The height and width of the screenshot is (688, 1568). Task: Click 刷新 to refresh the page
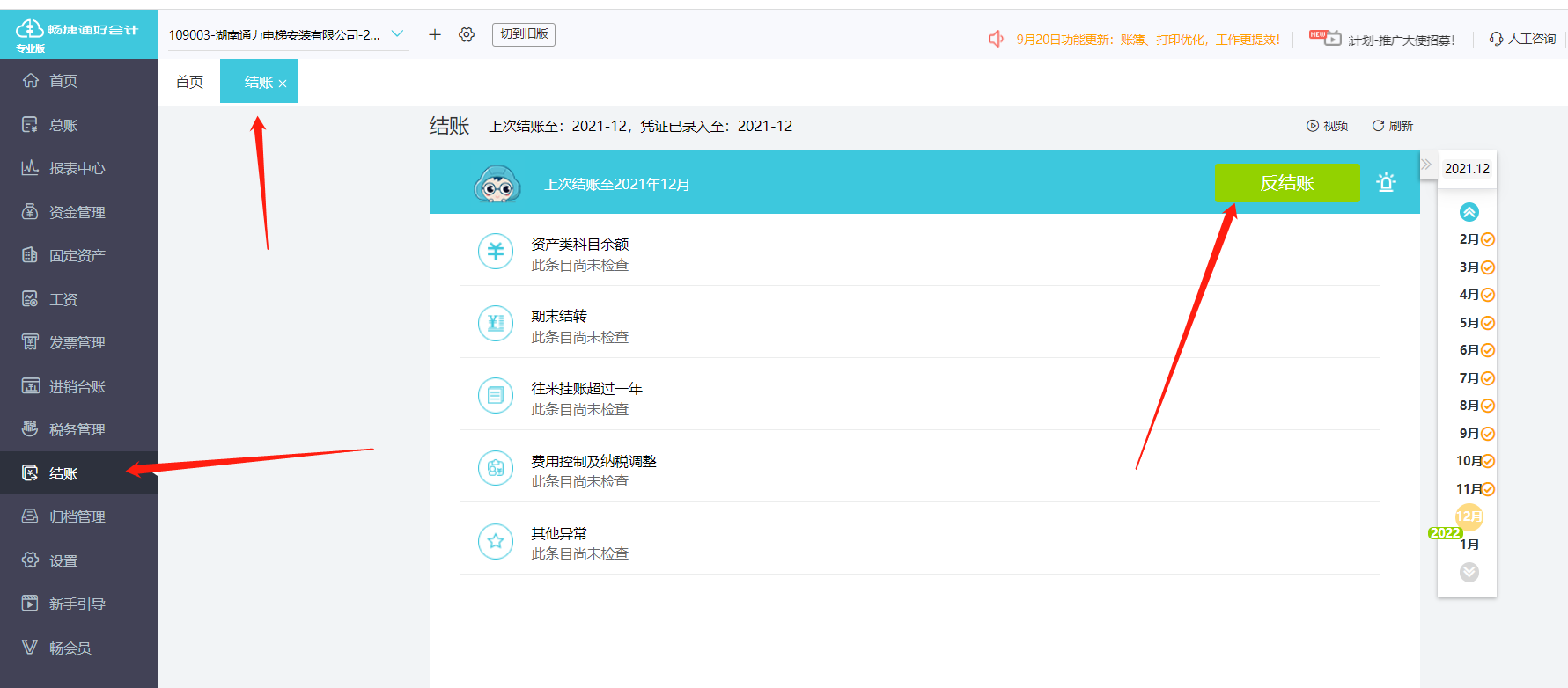(x=1393, y=126)
